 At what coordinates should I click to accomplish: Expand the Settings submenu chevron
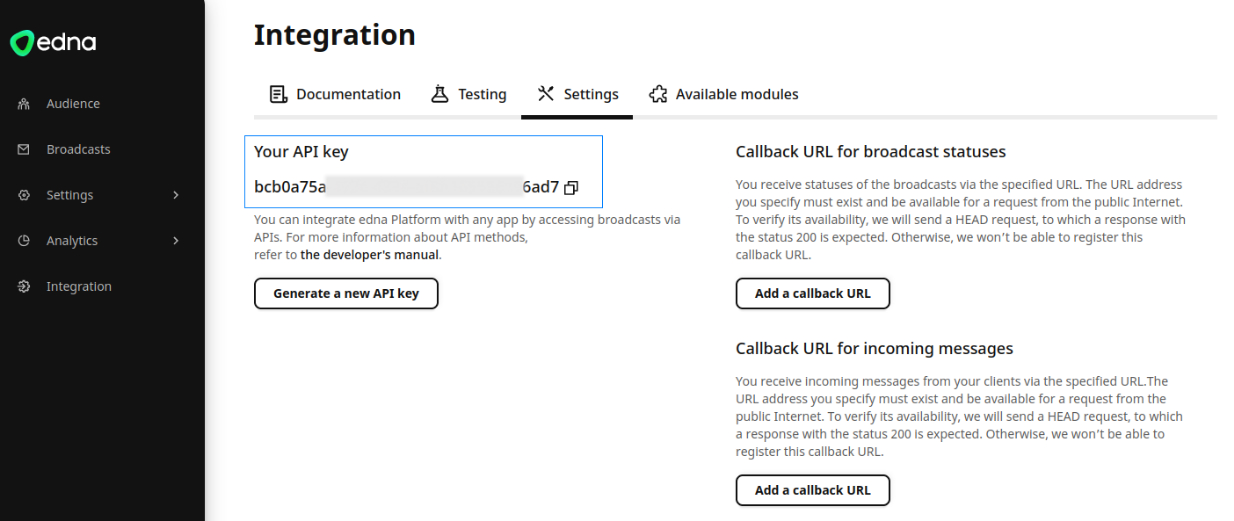176,195
